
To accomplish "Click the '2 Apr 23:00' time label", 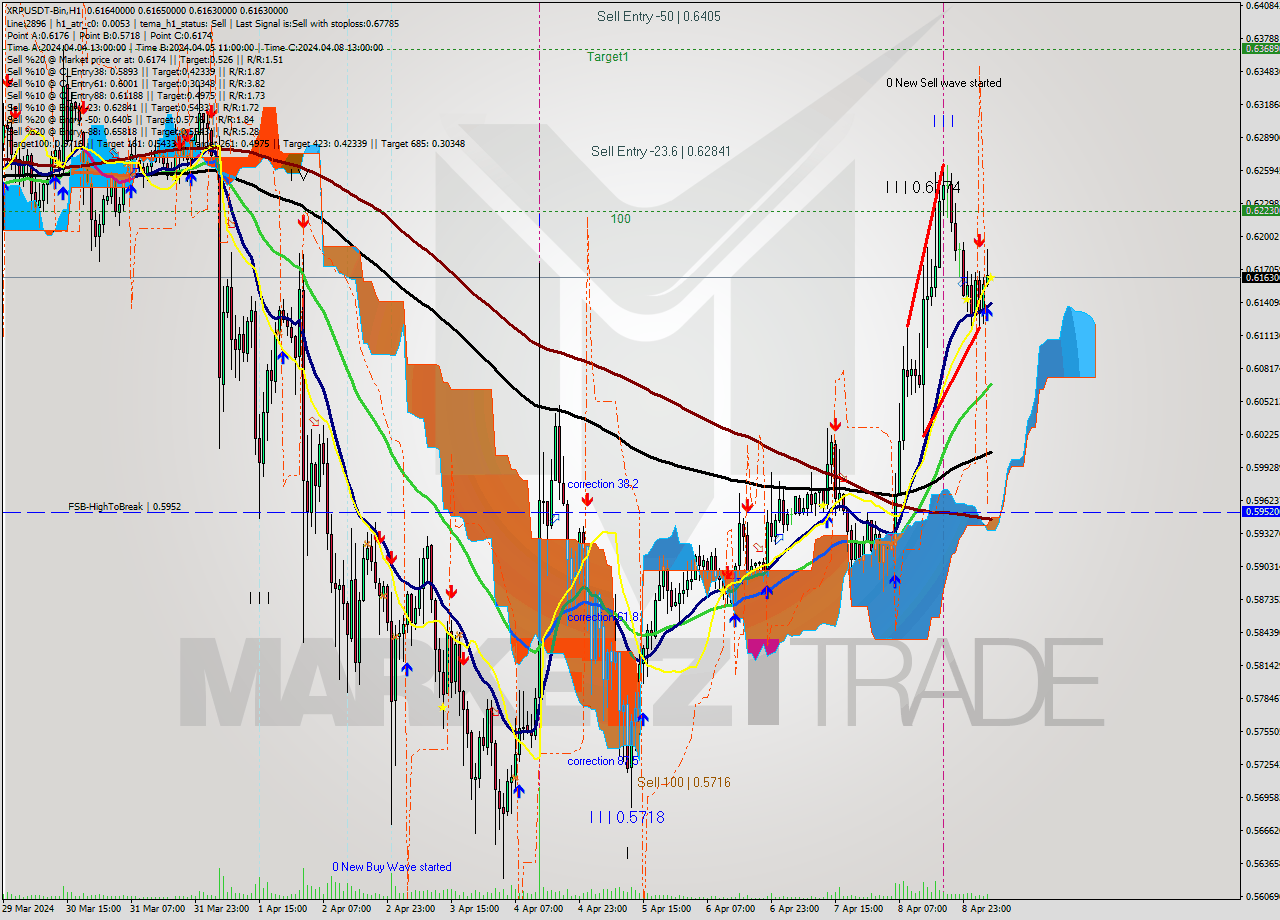I will (x=411, y=909).
